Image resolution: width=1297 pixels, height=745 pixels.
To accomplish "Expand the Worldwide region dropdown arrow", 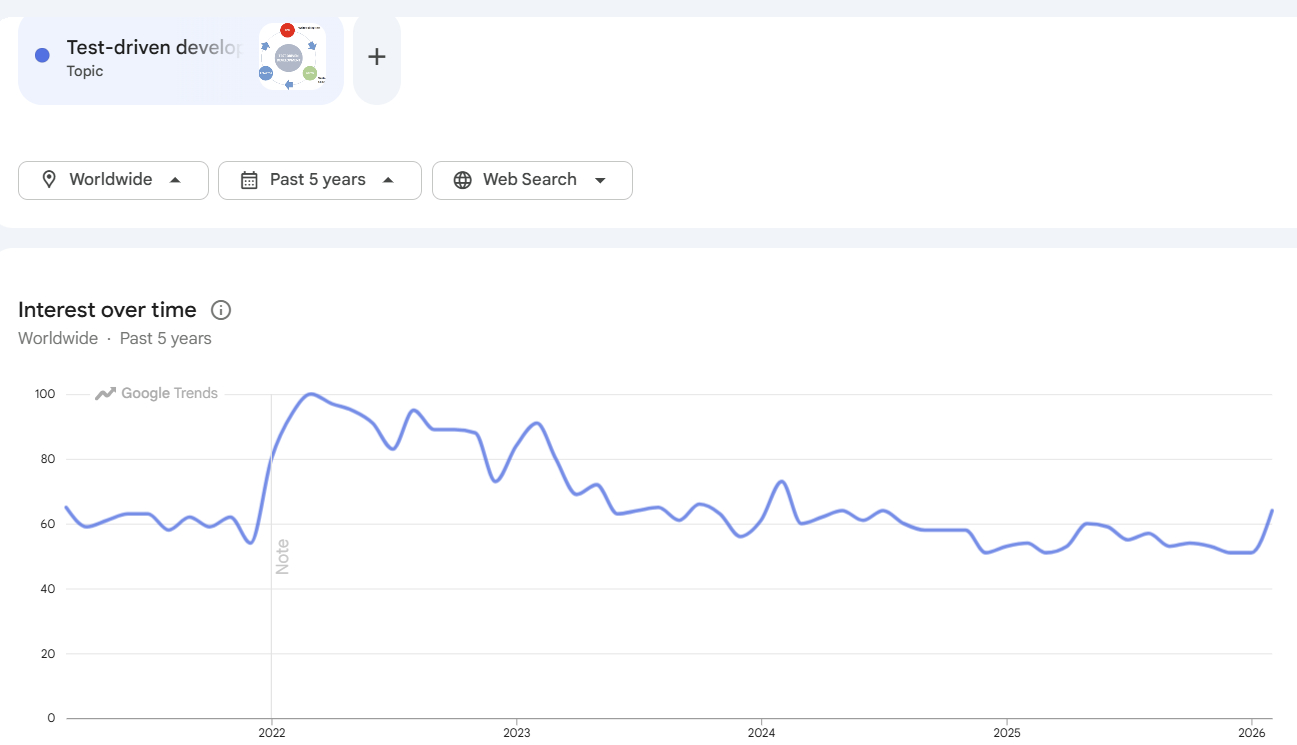I will click(175, 180).
